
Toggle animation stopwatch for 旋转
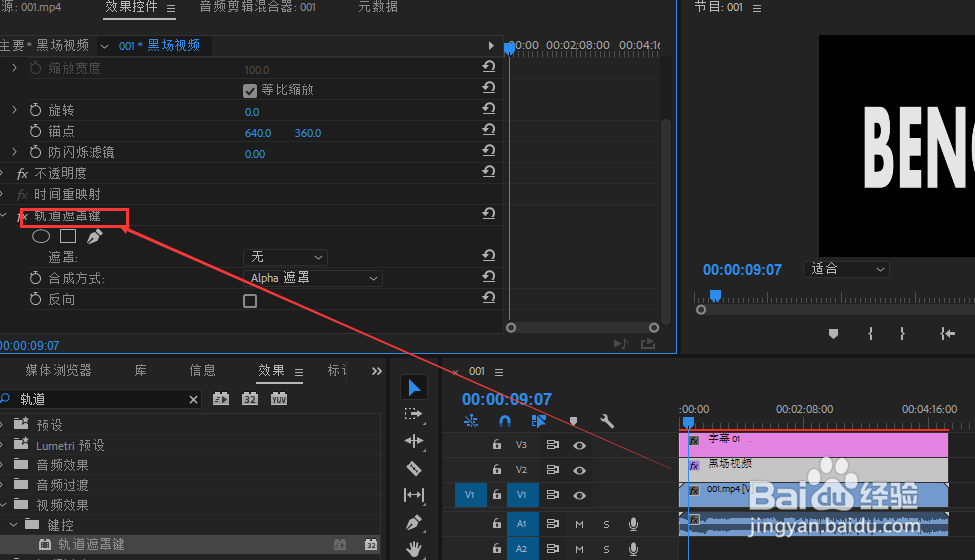(x=35, y=110)
